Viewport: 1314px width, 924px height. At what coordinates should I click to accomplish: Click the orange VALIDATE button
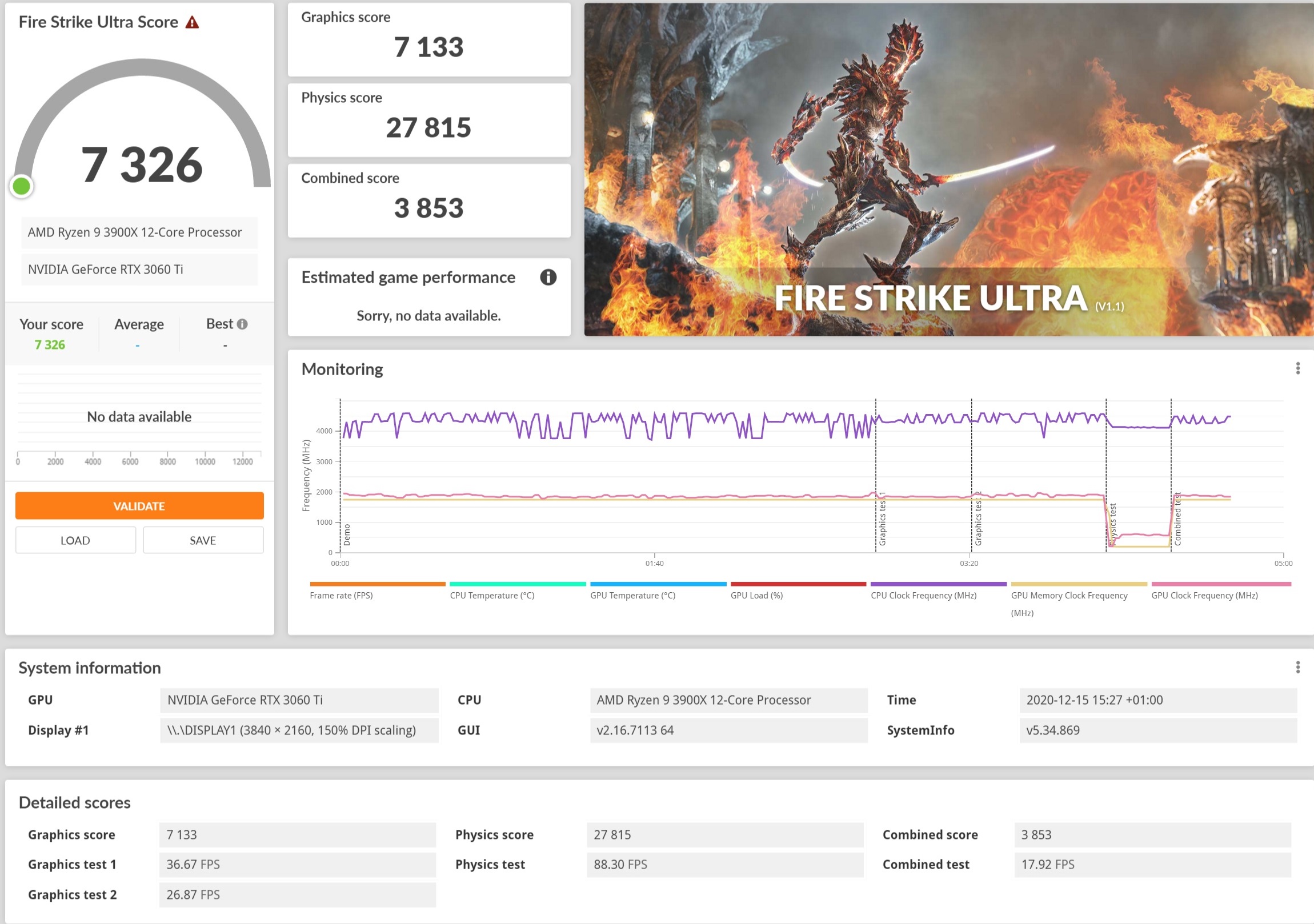139,506
